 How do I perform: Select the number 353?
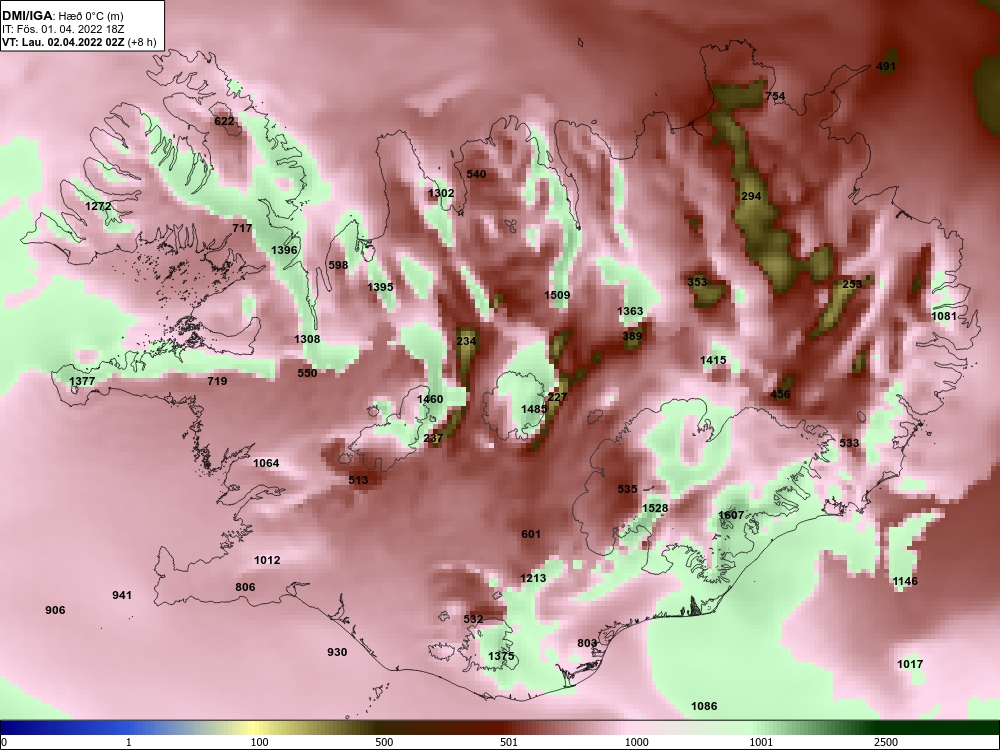tap(698, 282)
